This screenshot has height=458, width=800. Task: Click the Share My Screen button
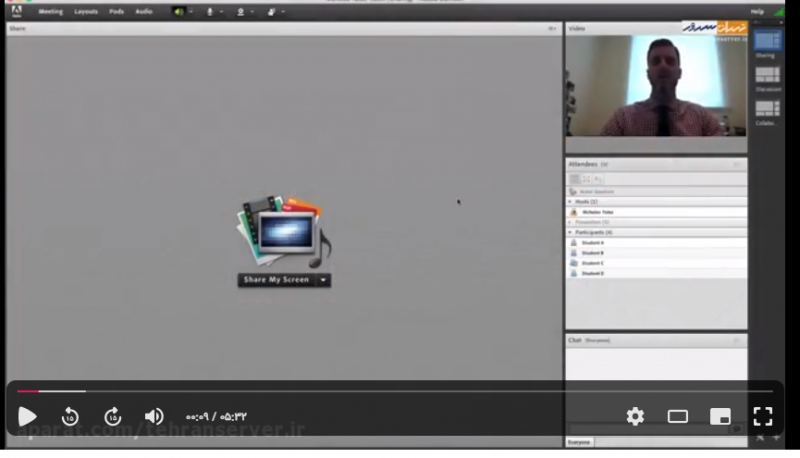(x=276, y=280)
